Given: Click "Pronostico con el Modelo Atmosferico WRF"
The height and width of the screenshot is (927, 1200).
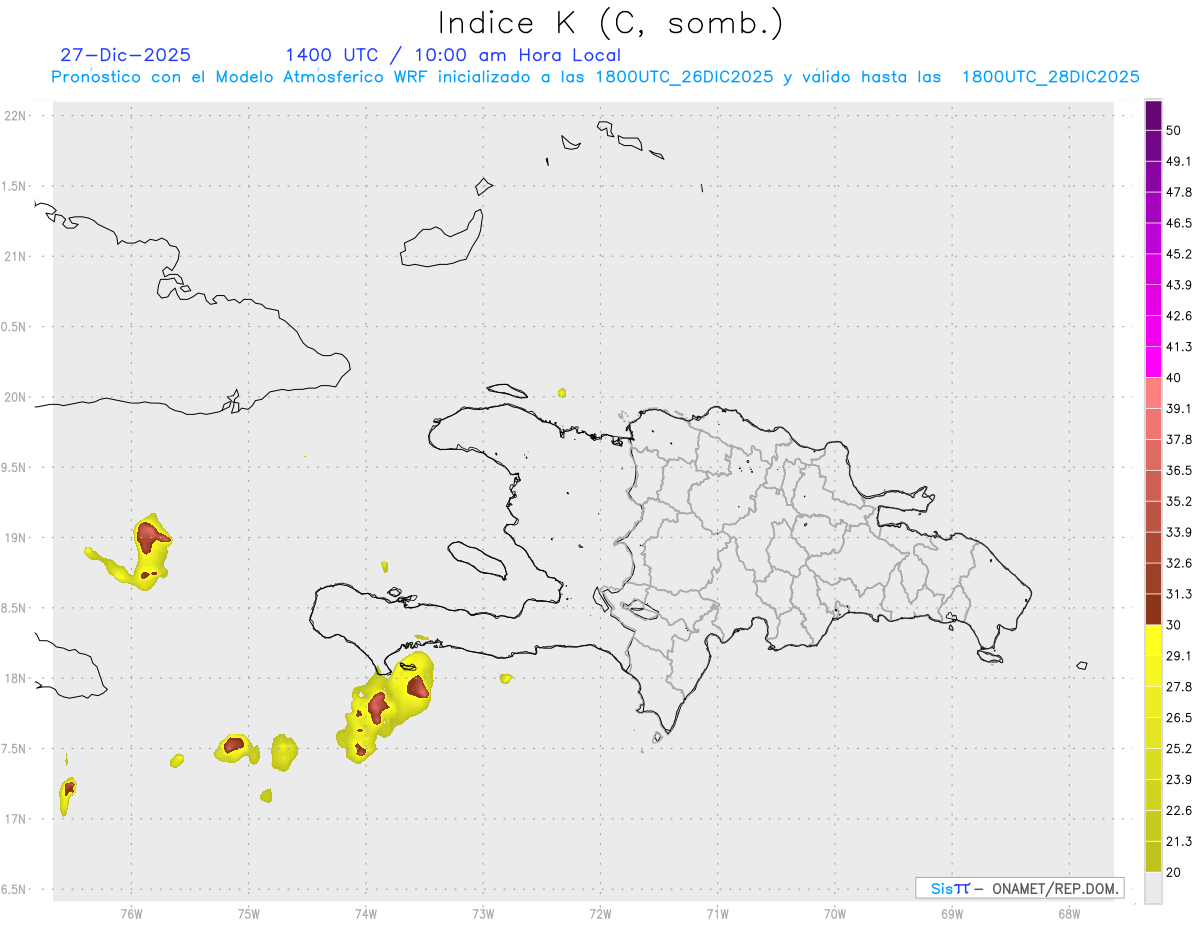Looking at the screenshot, I should coord(238,77).
